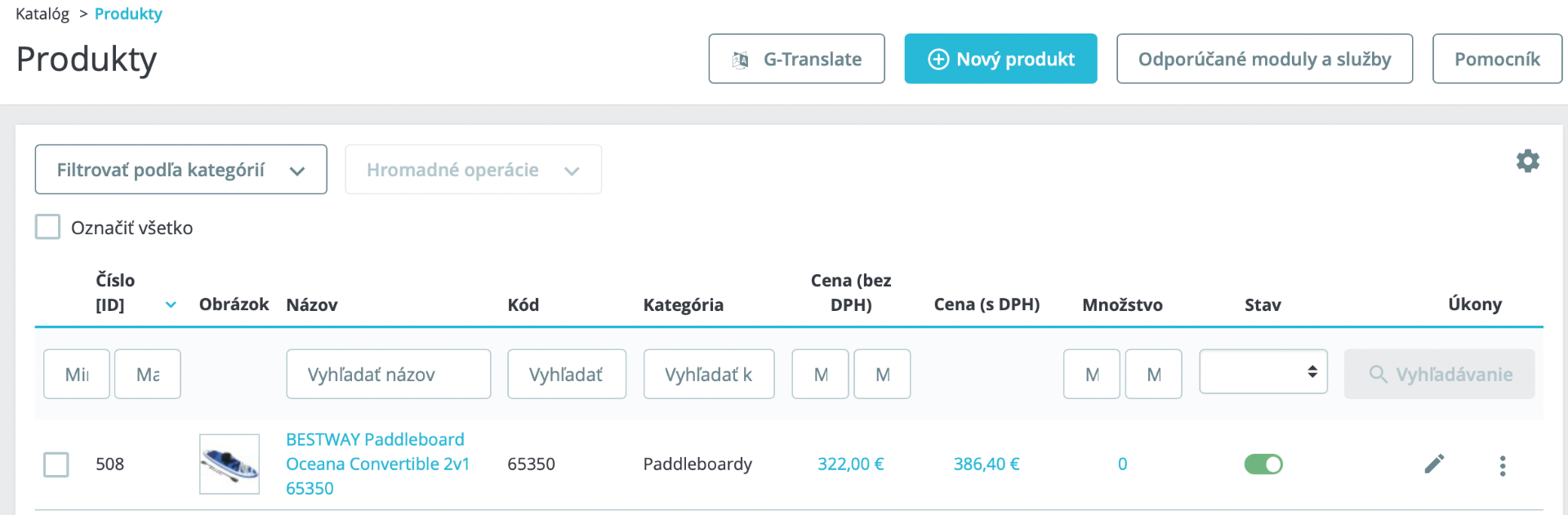This screenshot has width=1568, height=515.
Task: Click the Pomocník help button
Action: click(x=1497, y=59)
